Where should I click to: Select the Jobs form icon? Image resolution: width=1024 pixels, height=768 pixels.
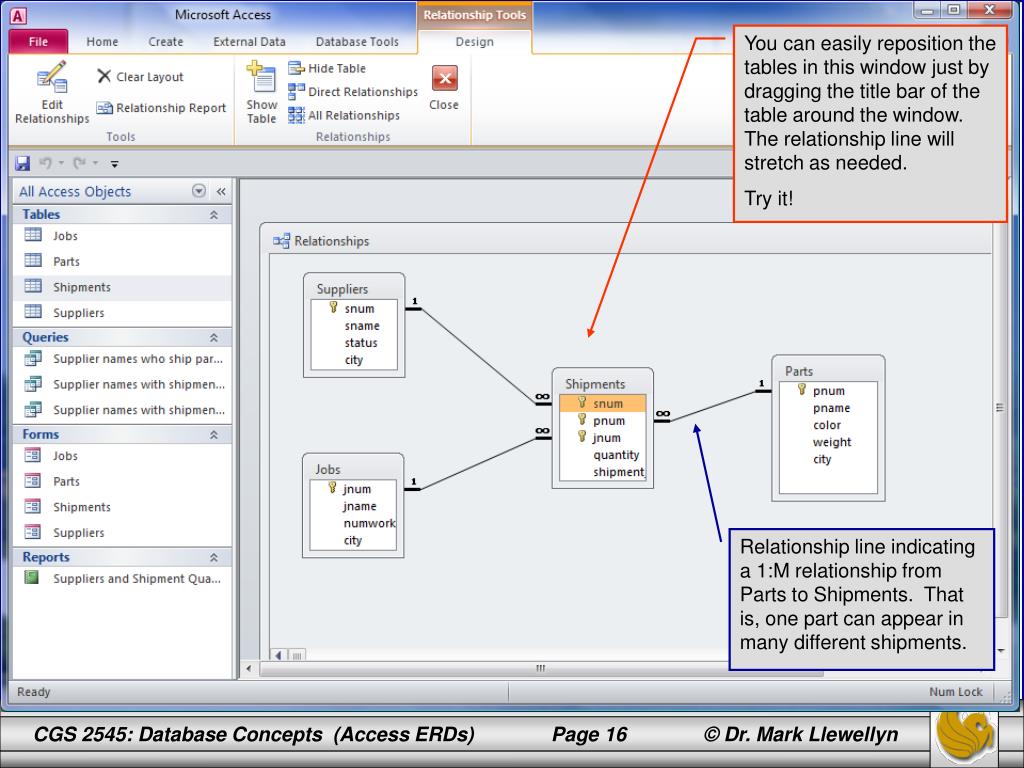(x=33, y=455)
